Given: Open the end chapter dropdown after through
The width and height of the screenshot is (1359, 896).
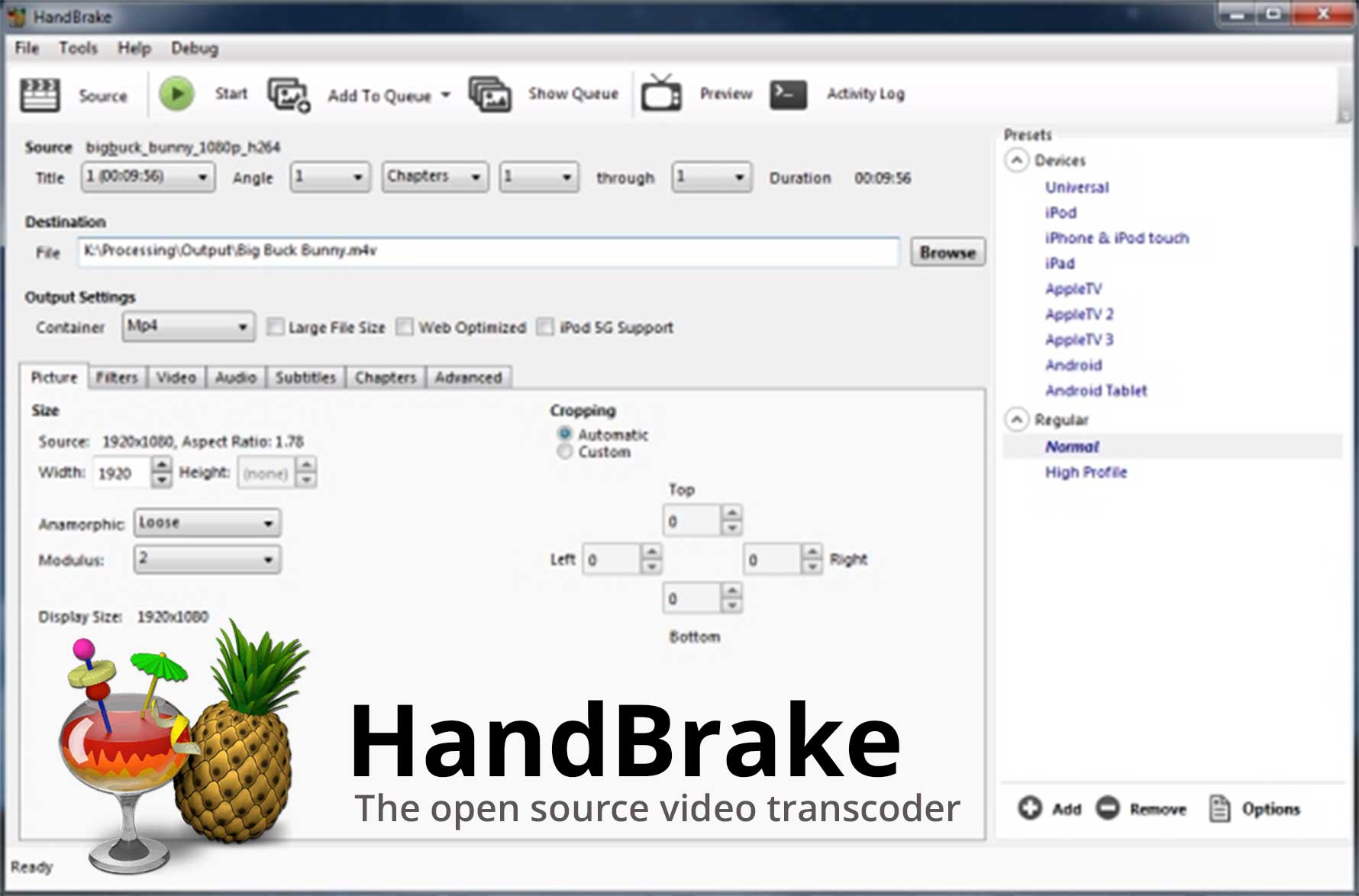Looking at the screenshot, I should pos(712,177).
